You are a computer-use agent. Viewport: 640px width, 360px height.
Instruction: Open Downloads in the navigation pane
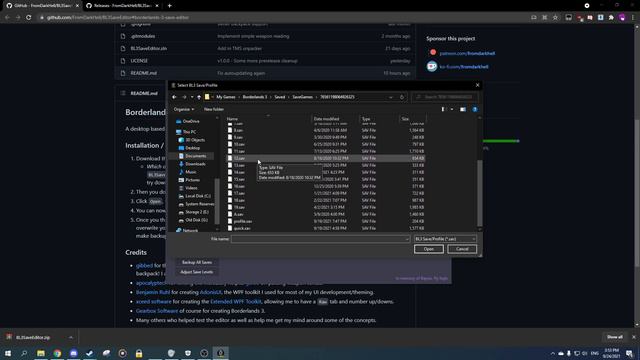pos(192,164)
